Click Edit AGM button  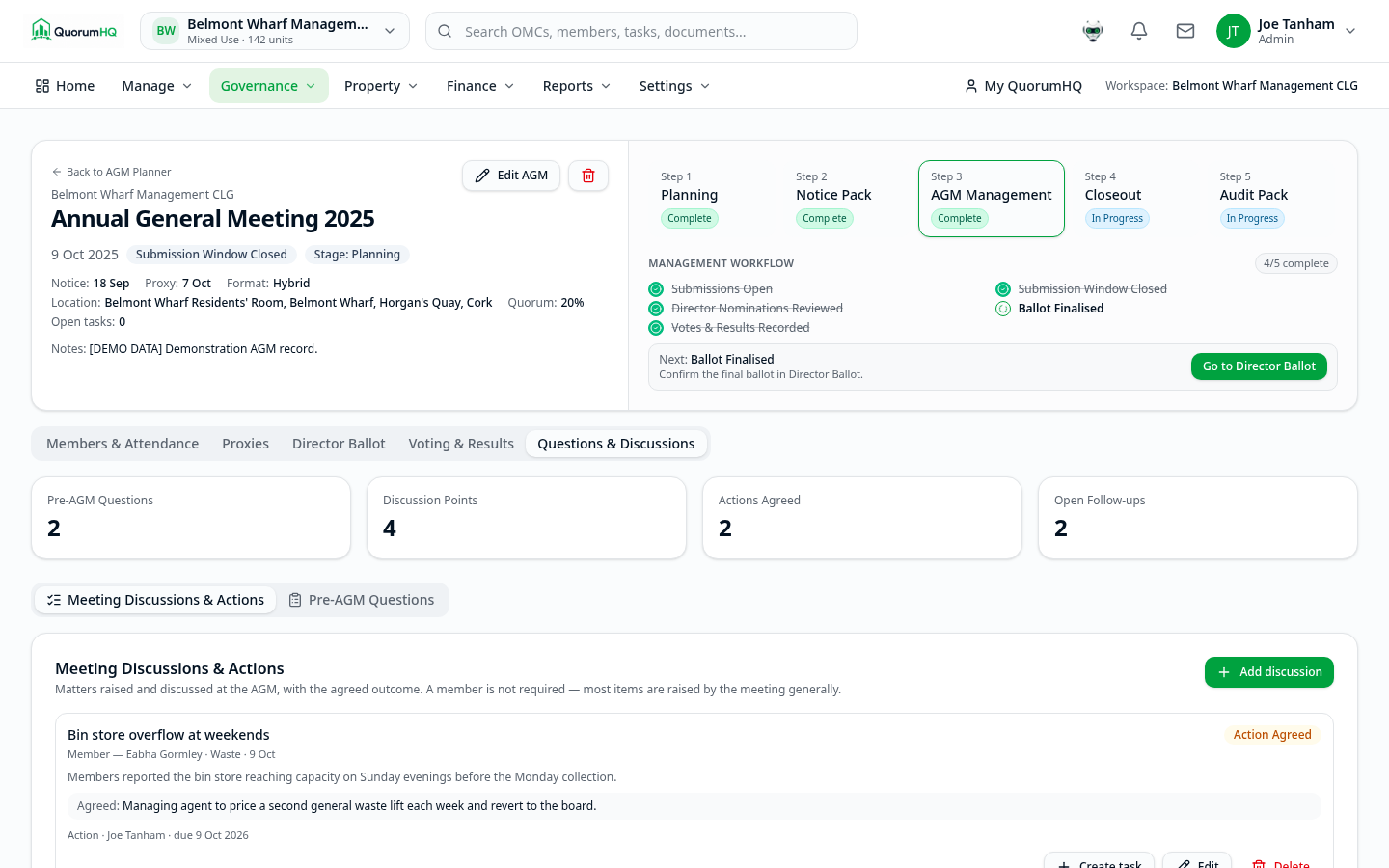[511, 176]
